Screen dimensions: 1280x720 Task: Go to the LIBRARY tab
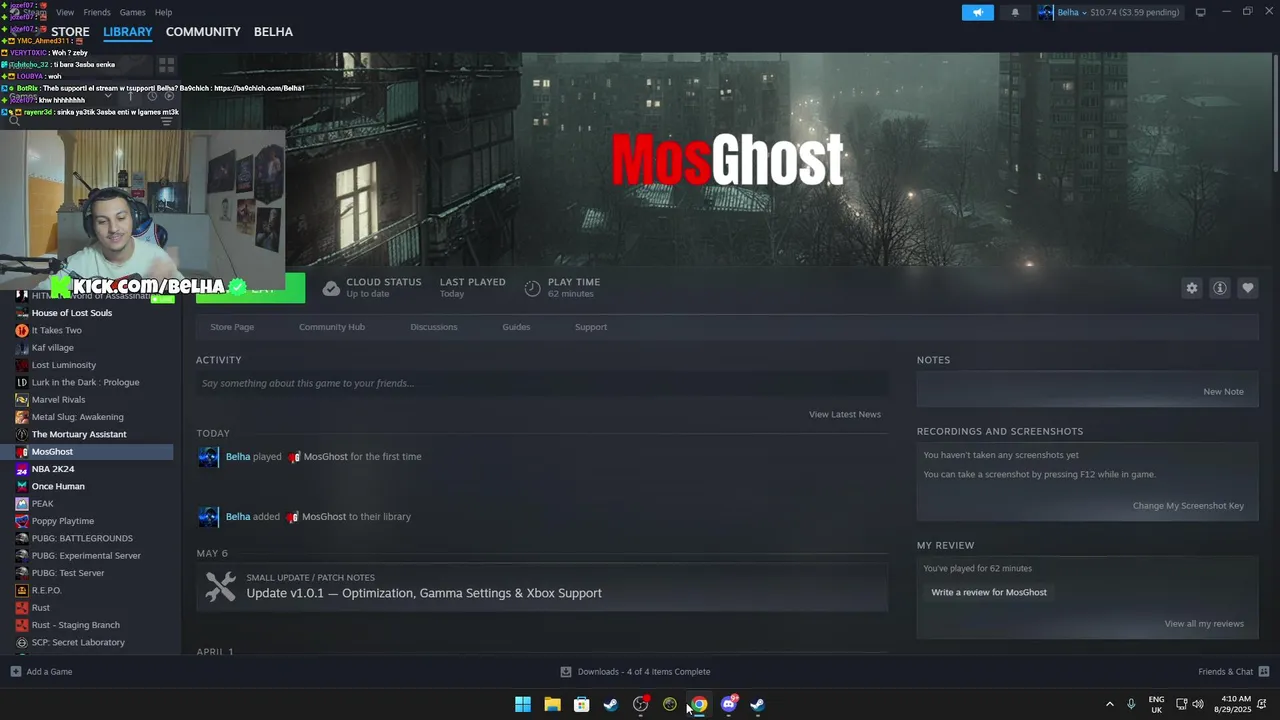[128, 32]
